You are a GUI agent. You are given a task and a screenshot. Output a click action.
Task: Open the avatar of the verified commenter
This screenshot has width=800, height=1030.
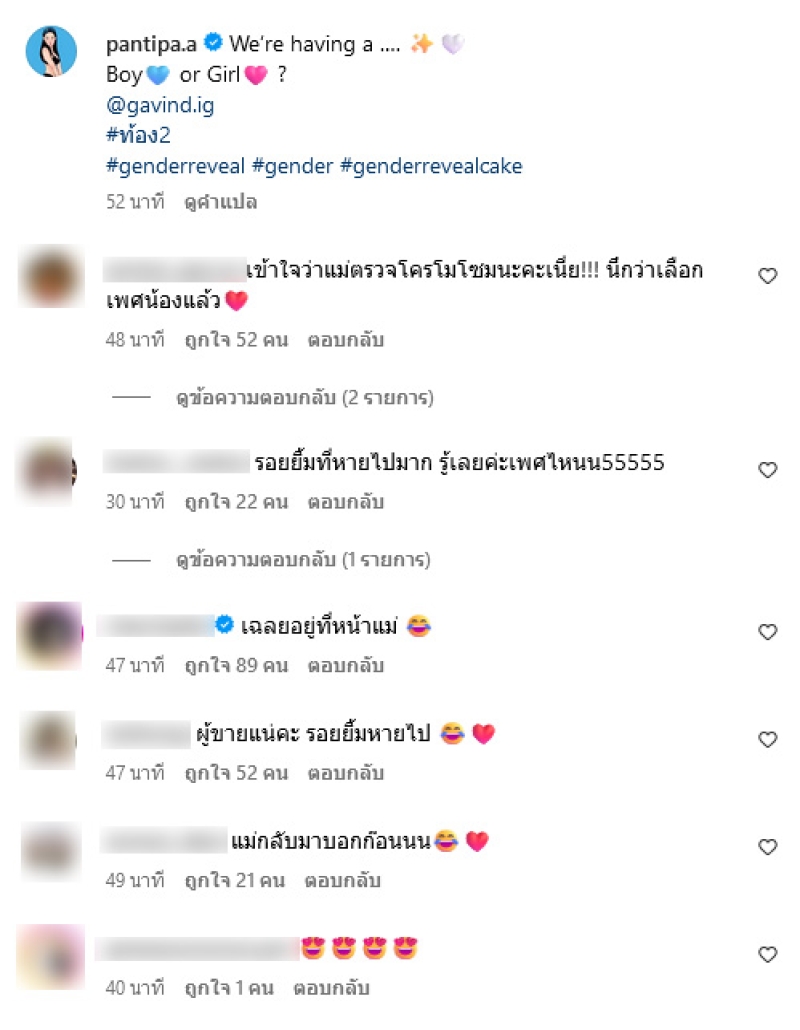[x=50, y=635]
